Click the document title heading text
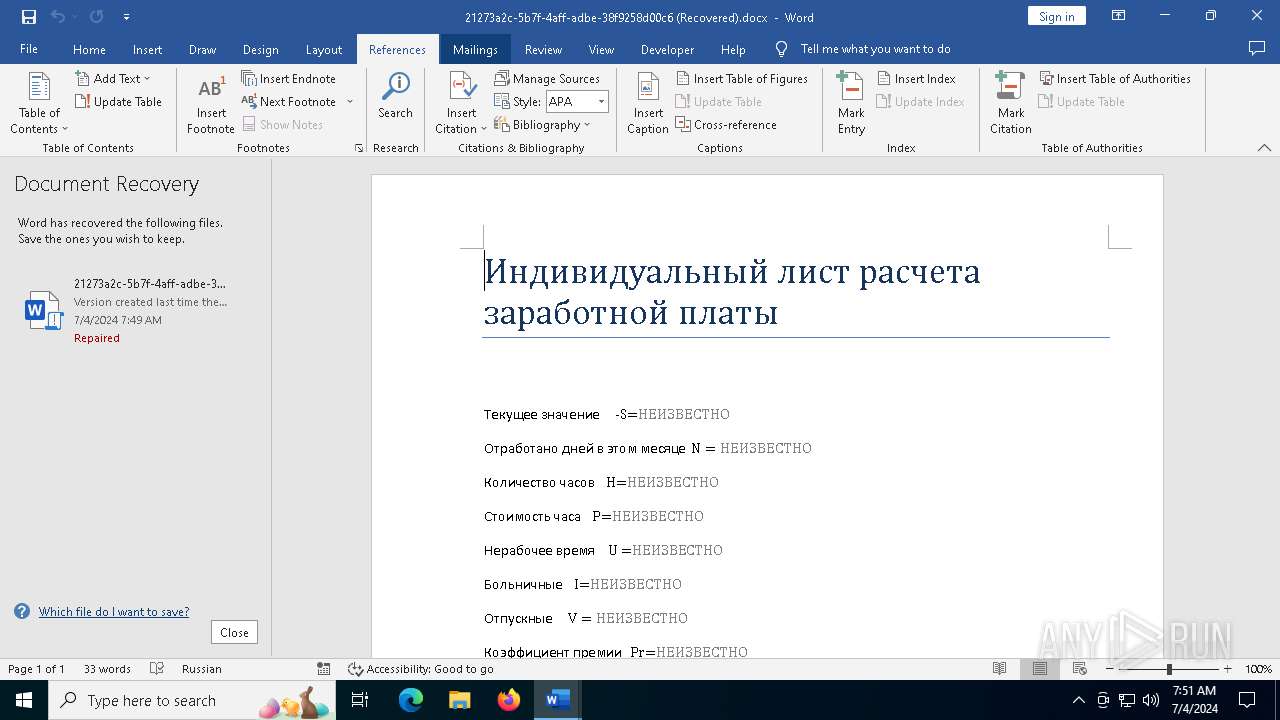 [732, 292]
